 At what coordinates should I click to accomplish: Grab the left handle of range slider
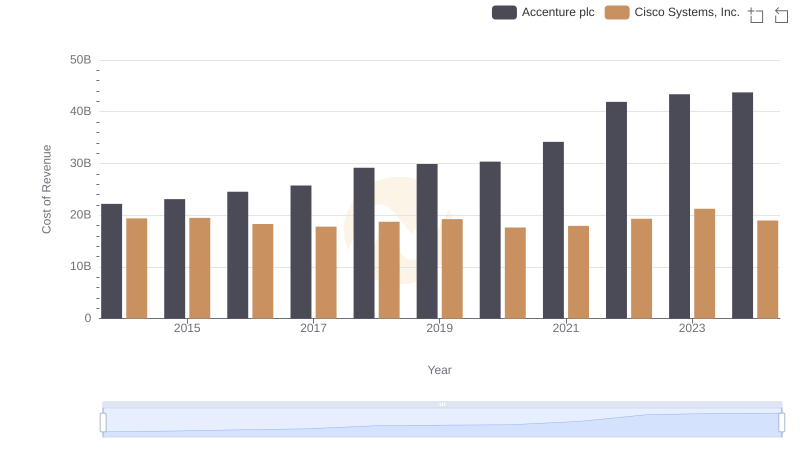pos(103,422)
